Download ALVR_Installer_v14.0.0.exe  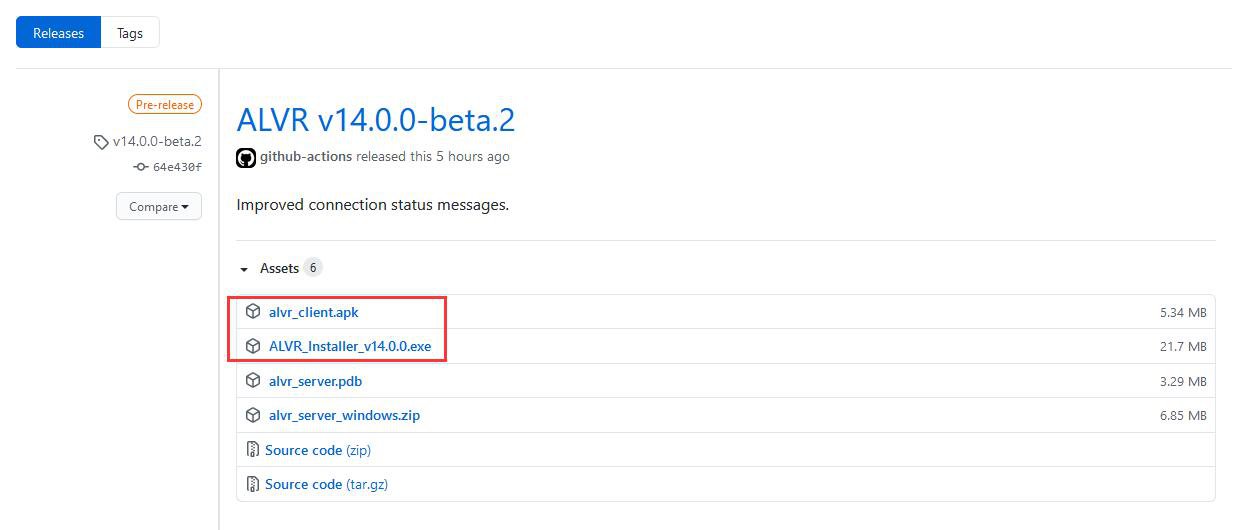coord(350,346)
